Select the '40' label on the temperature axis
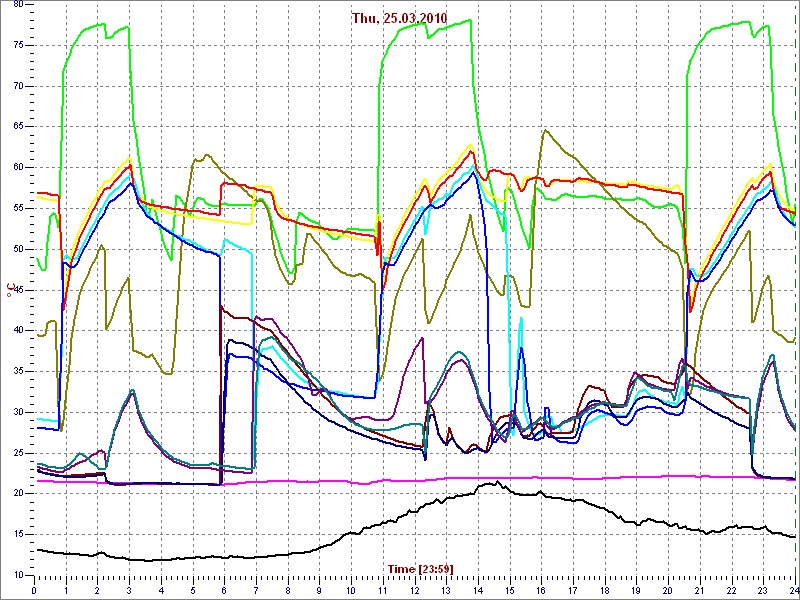 [17, 331]
